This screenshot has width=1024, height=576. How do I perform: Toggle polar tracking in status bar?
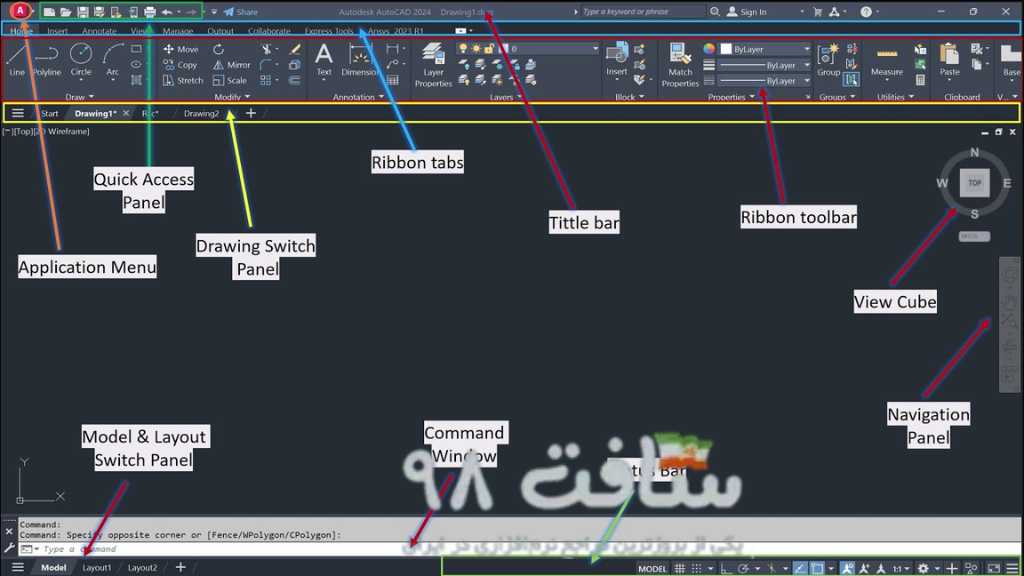pyautogui.click(x=743, y=568)
